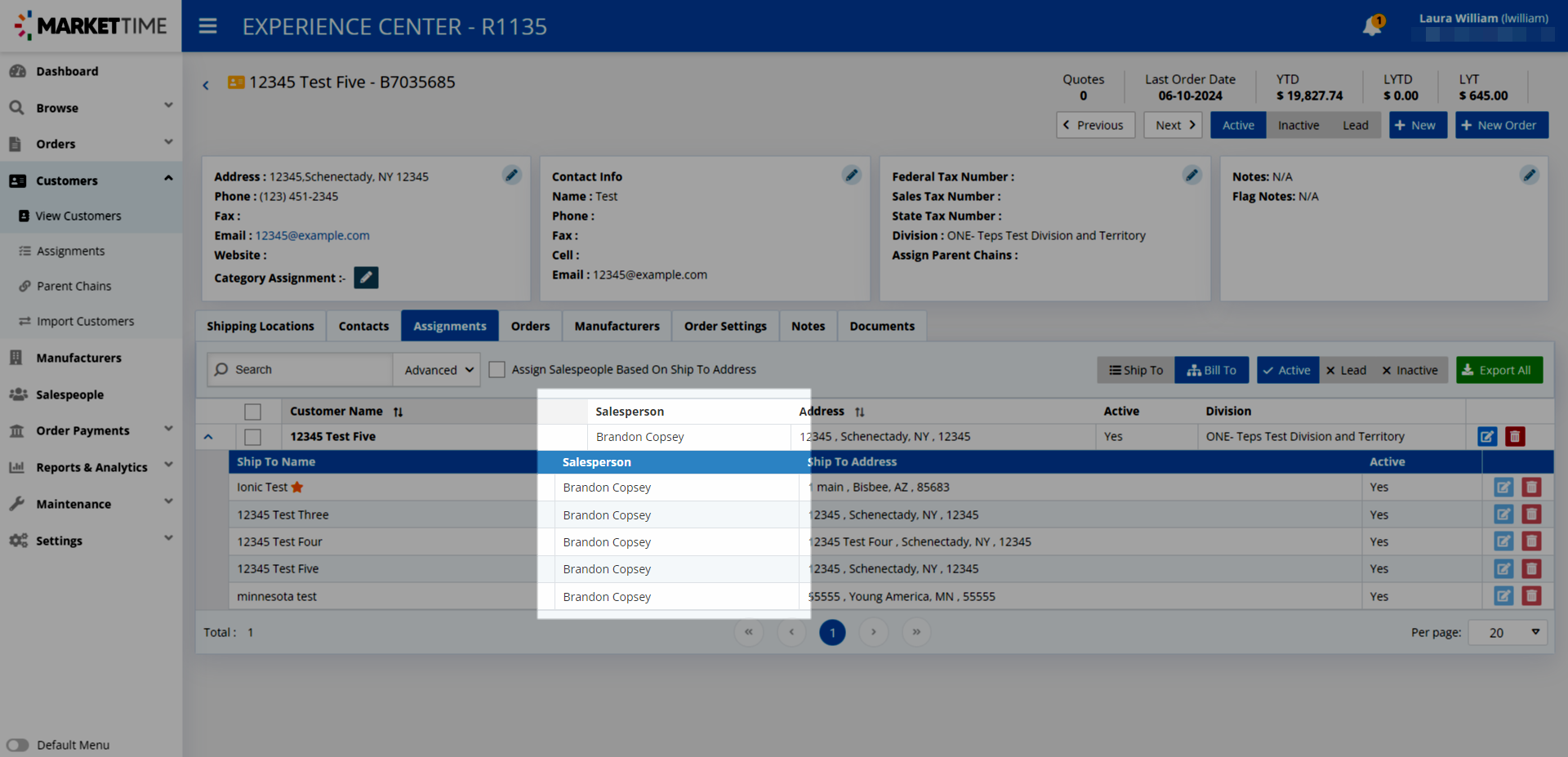Image resolution: width=1568 pixels, height=757 pixels.
Task: Toggle the Default Menu switch
Action: pyautogui.click(x=18, y=745)
